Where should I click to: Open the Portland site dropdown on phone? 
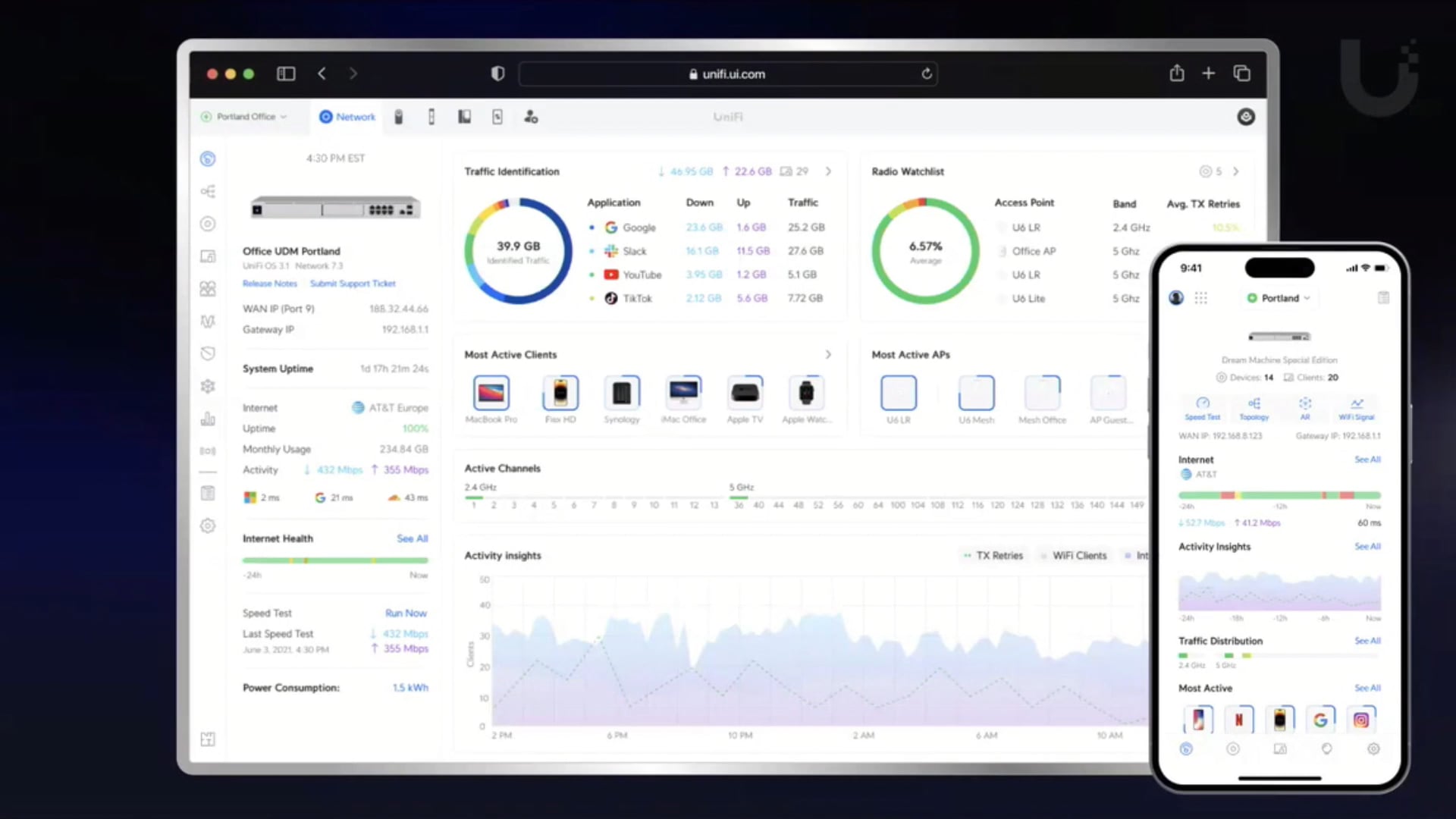click(x=1279, y=298)
